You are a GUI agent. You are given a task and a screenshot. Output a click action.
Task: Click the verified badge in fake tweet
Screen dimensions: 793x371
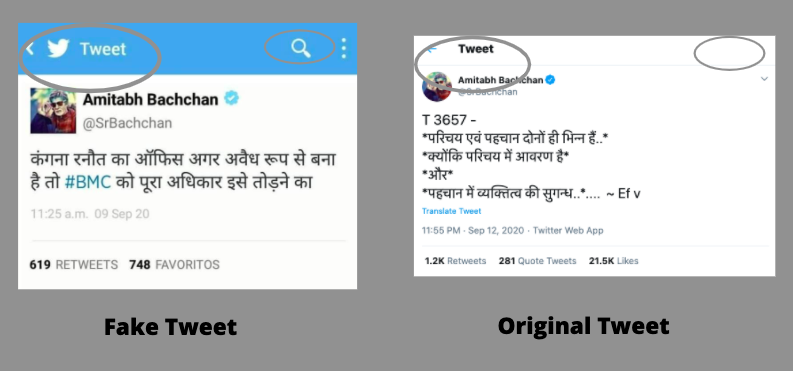coord(232,98)
